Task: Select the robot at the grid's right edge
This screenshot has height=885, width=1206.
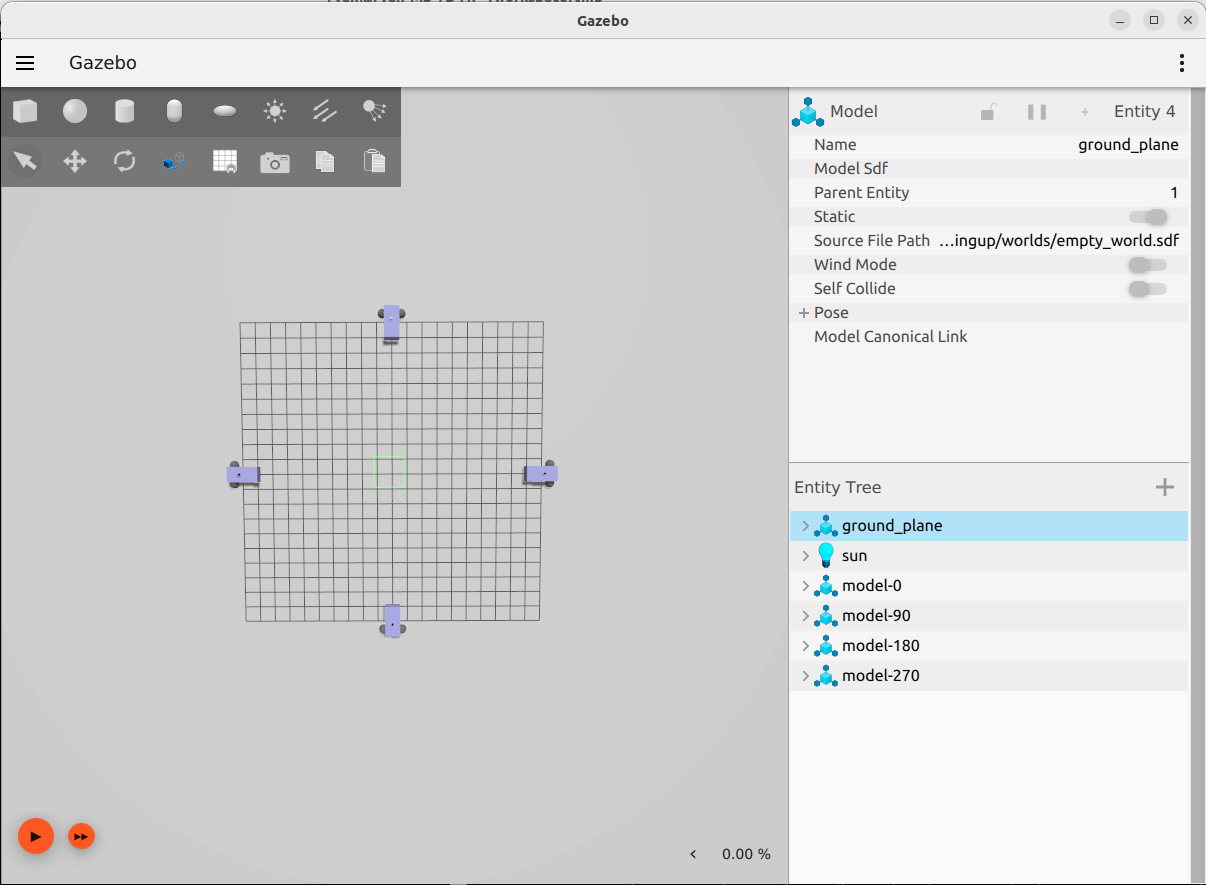Action: click(x=540, y=474)
